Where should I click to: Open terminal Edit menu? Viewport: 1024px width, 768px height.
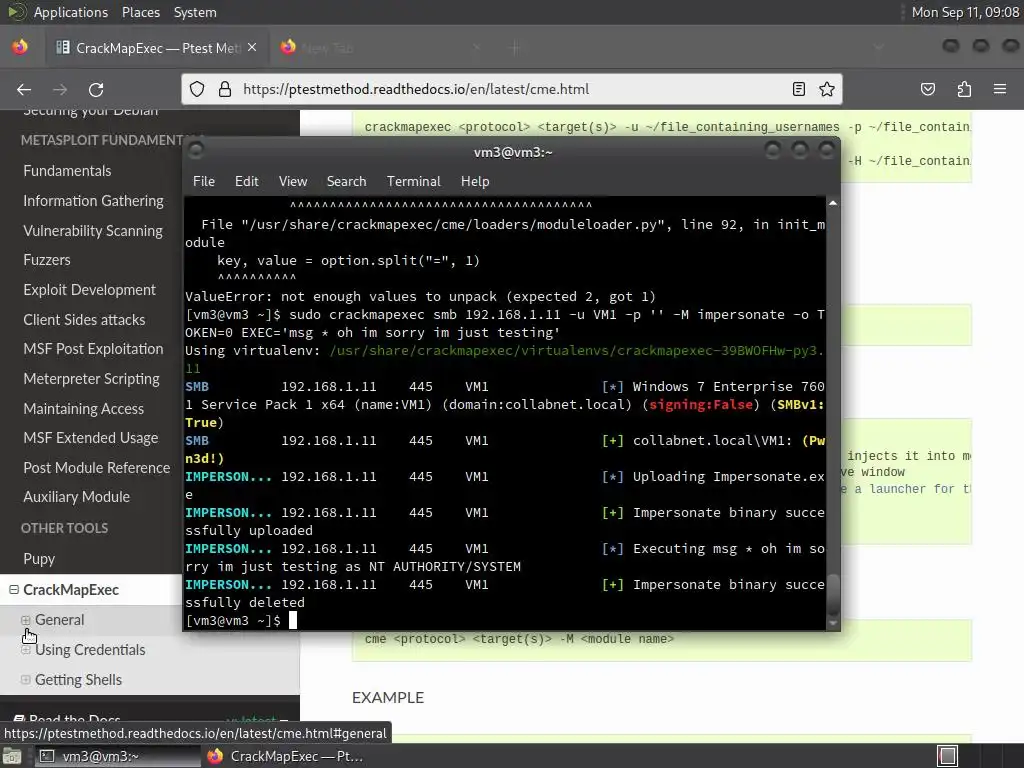pyautogui.click(x=247, y=182)
